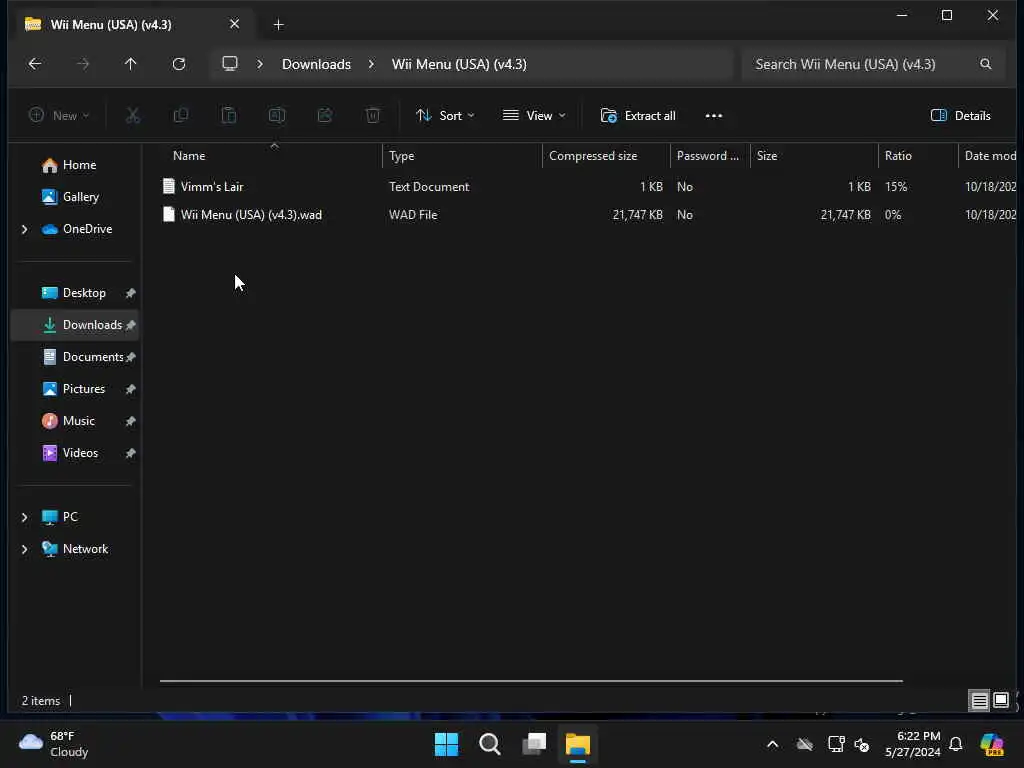Click the Password column header

tap(710, 156)
